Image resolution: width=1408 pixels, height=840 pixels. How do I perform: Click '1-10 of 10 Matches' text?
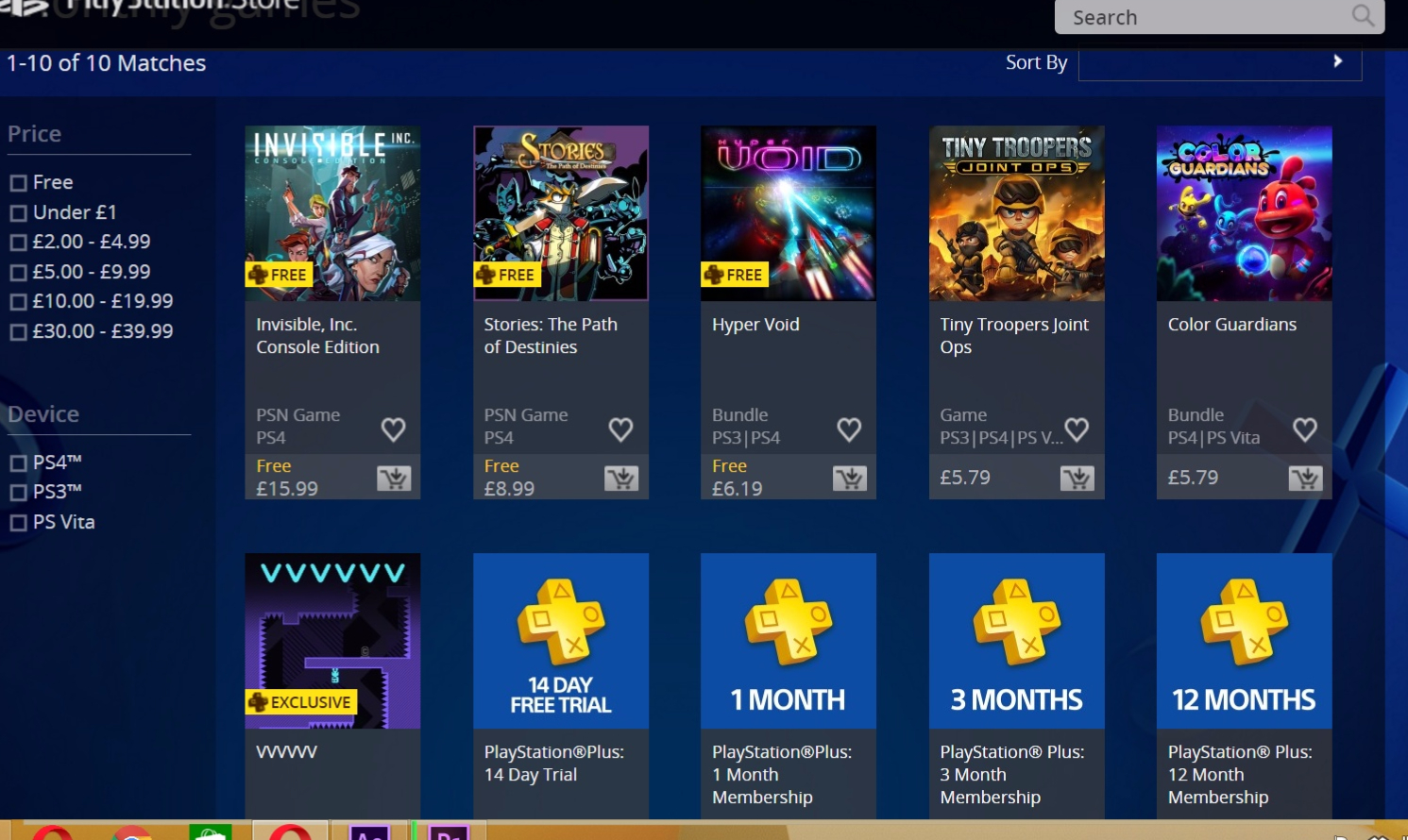pos(106,63)
